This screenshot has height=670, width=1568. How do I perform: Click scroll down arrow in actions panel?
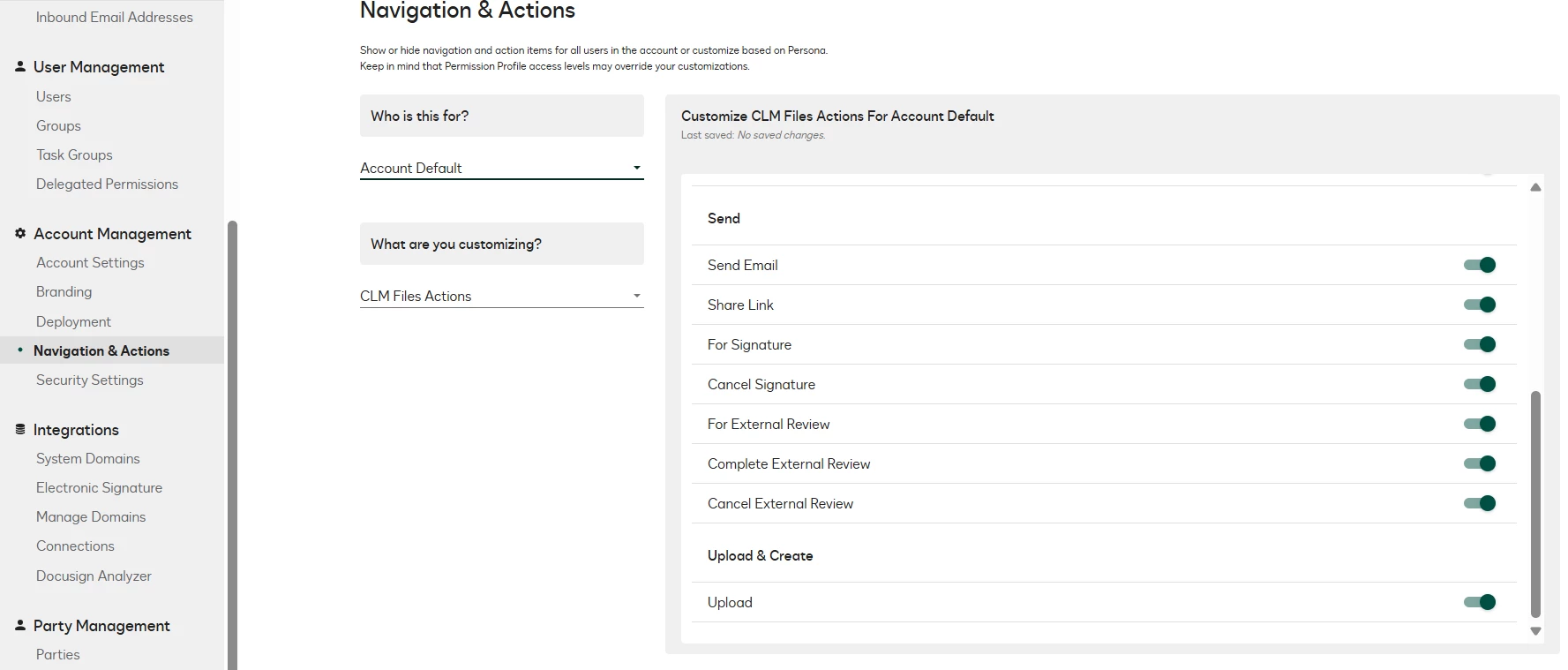(x=1535, y=631)
